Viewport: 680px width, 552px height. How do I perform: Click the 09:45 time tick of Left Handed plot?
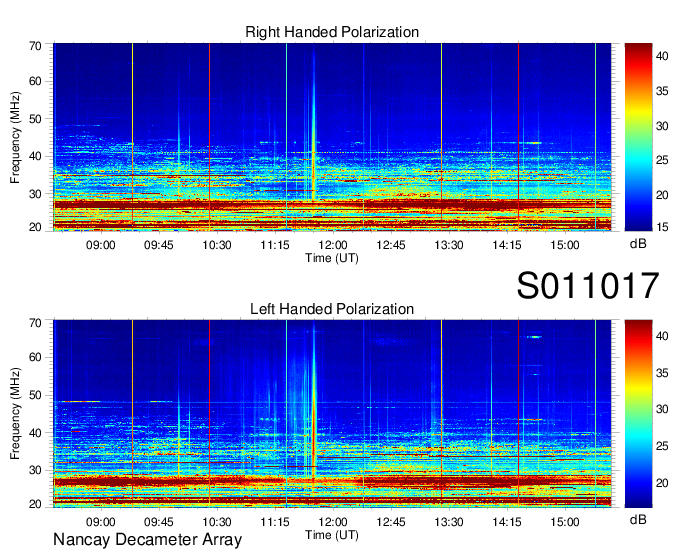pos(159,522)
